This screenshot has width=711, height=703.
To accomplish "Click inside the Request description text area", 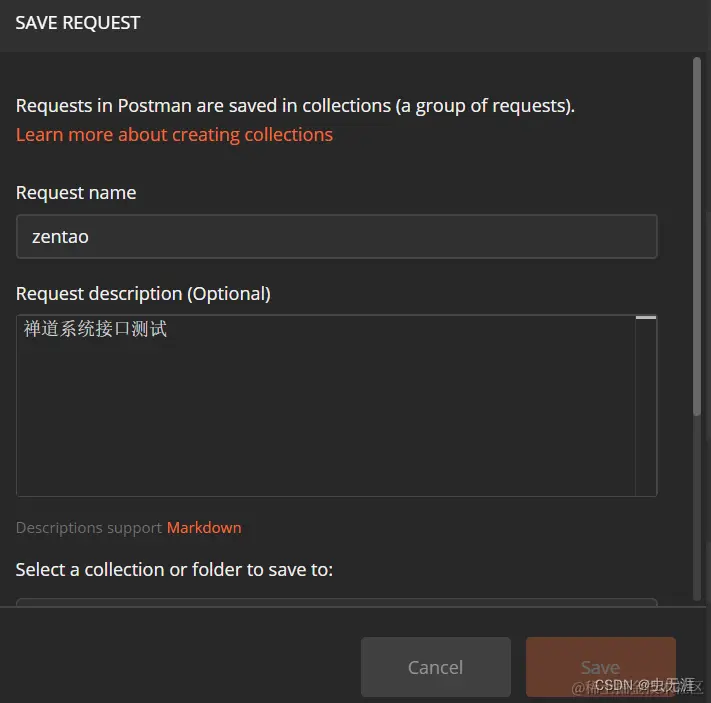I will (x=336, y=405).
